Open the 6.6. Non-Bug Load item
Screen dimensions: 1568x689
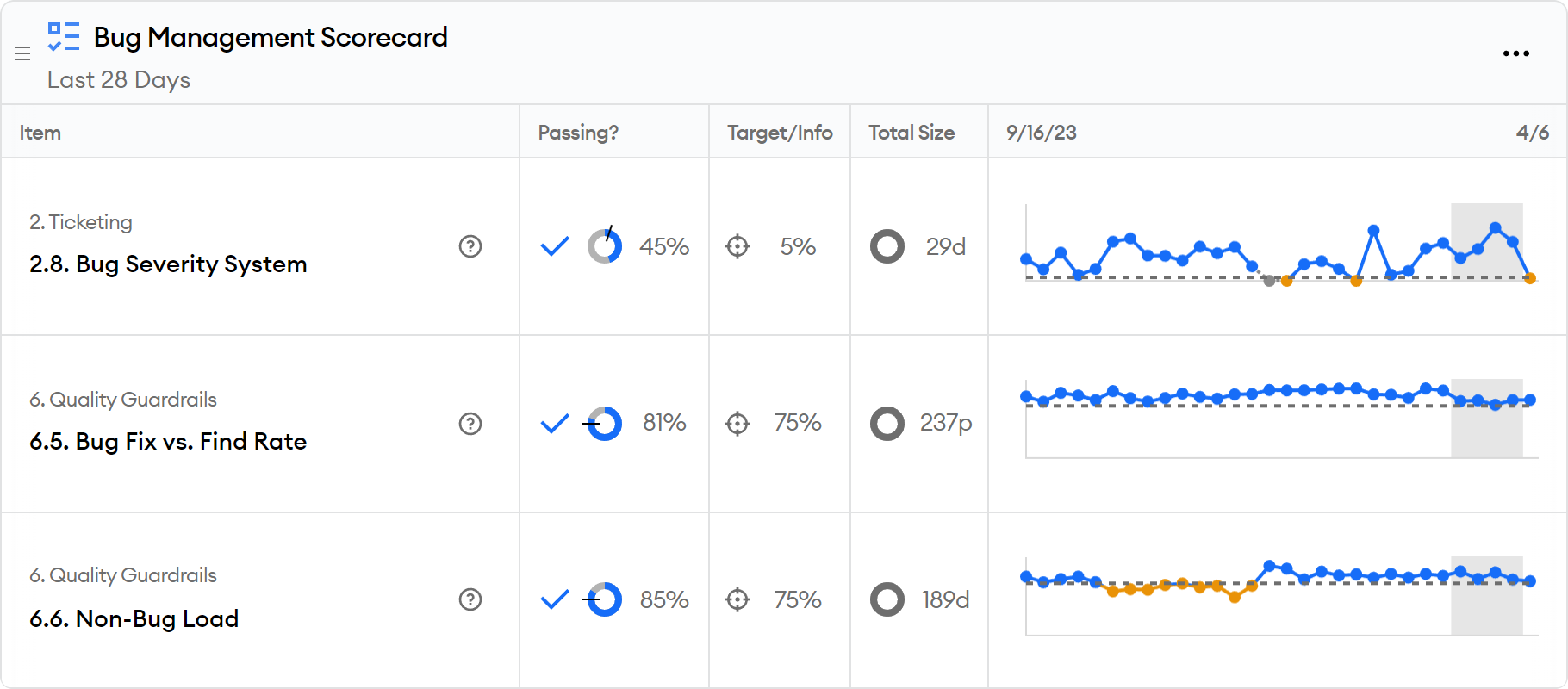[x=134, y=619]
